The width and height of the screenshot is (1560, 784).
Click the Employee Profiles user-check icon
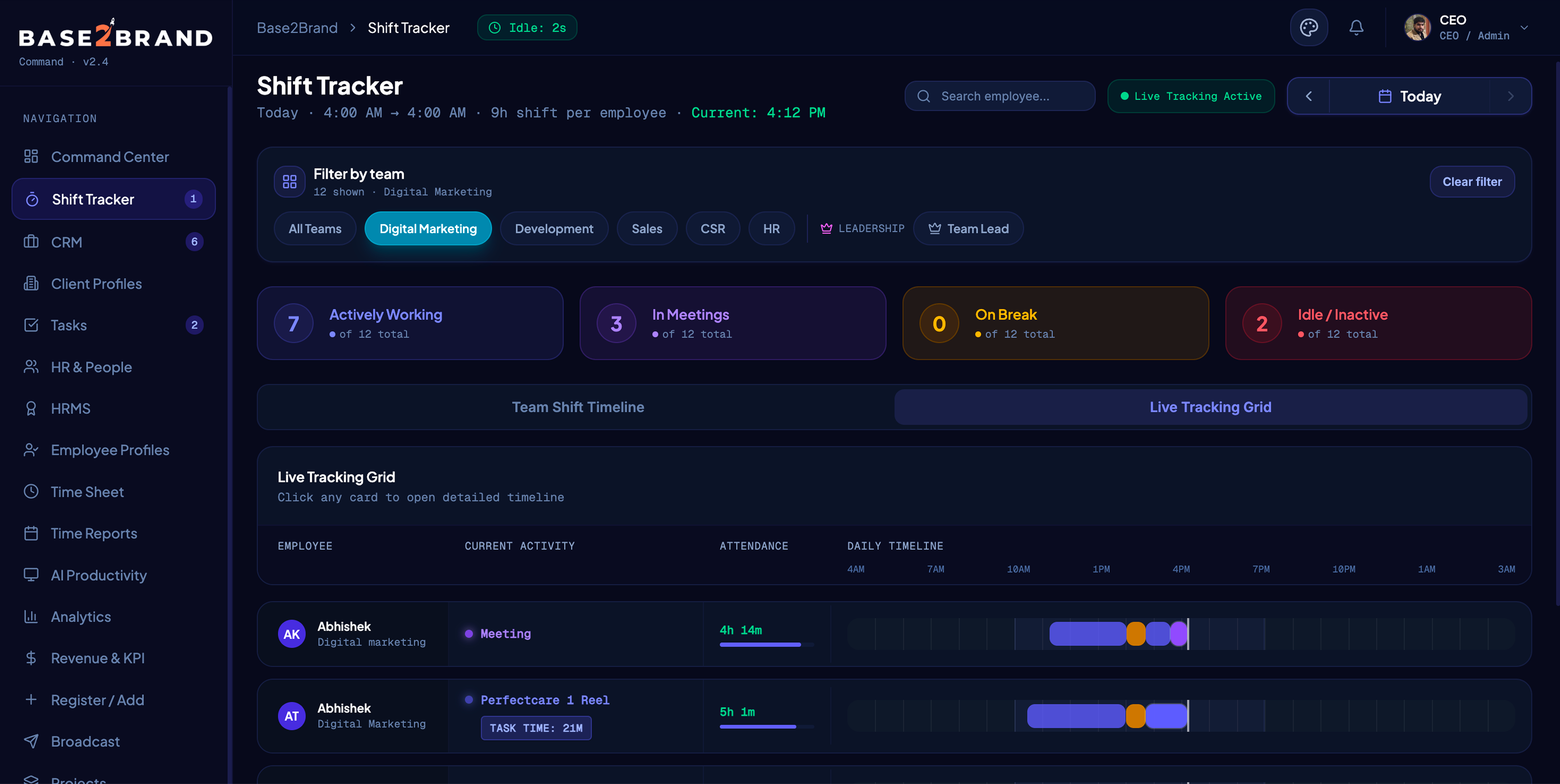[31, 450]
